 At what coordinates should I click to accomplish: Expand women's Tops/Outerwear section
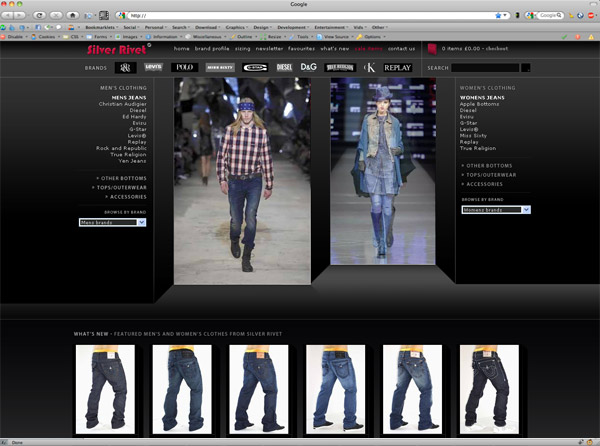tap(489, 175)
